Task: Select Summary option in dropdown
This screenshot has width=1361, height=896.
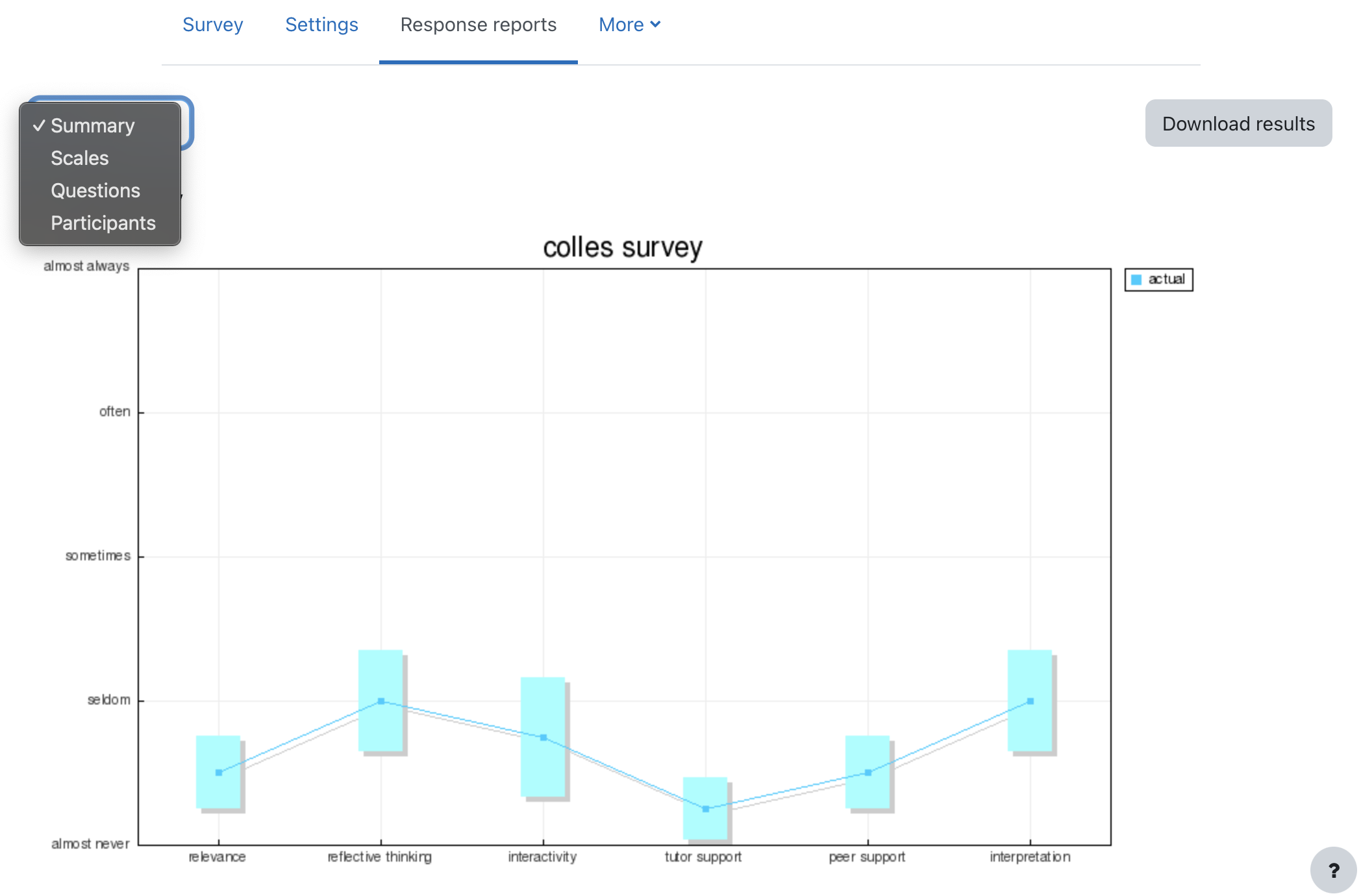Action: click(92, 125)
